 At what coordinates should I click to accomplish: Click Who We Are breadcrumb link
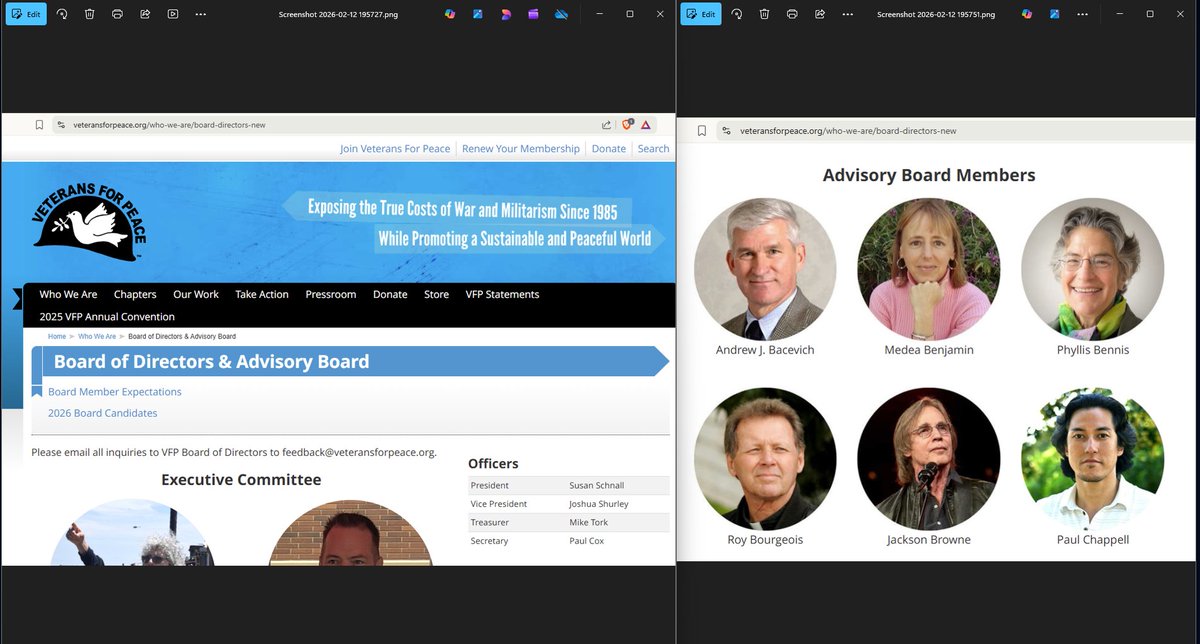97,336
